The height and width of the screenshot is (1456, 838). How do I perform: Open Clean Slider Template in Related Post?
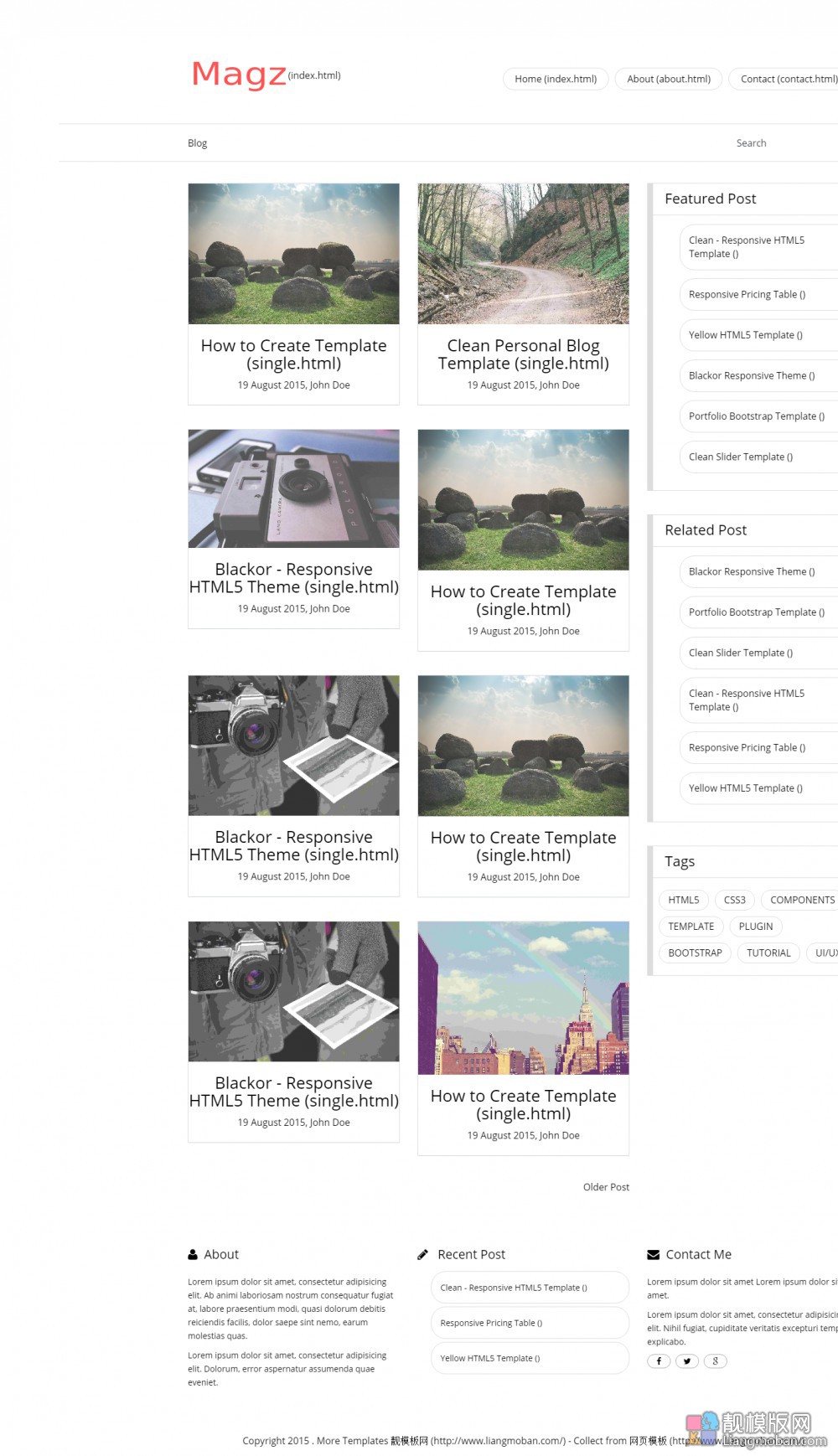coord(741,653)
